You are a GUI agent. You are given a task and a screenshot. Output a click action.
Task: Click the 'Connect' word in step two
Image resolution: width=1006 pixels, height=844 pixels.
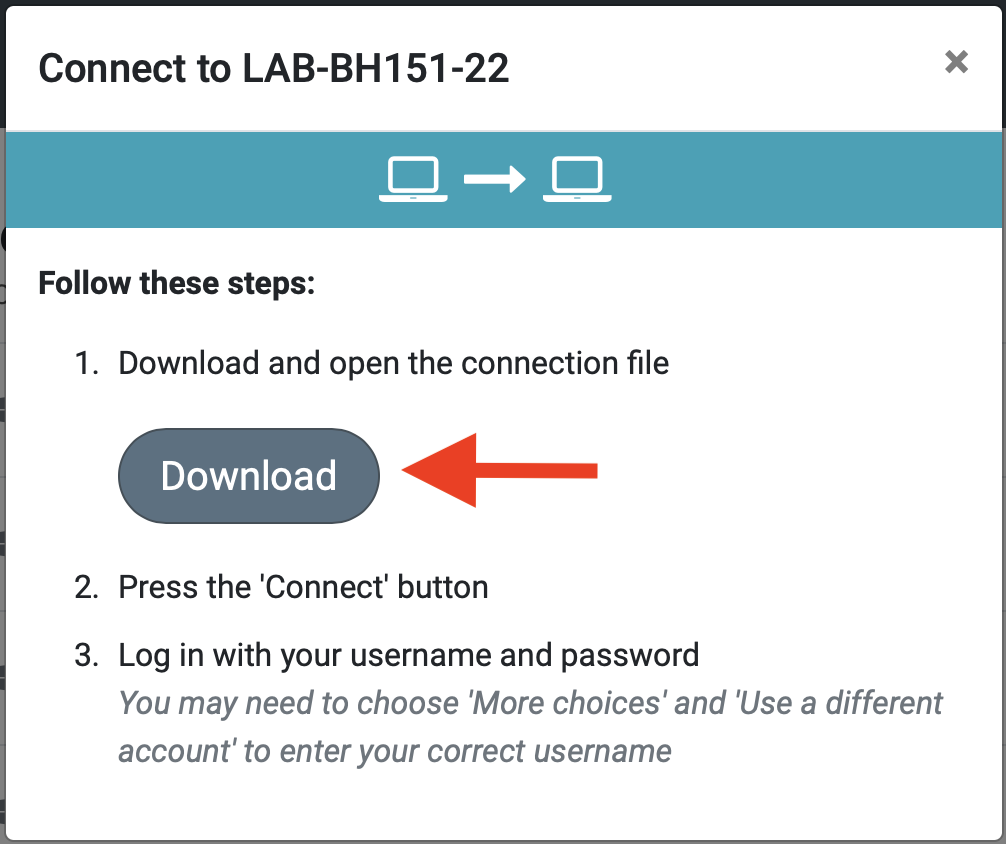pyautogui.click(x=324, y=586)
